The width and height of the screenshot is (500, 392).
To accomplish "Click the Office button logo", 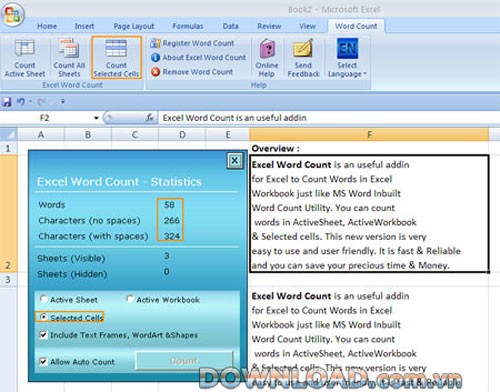I will pyautogui.click(x=13, y=15).
